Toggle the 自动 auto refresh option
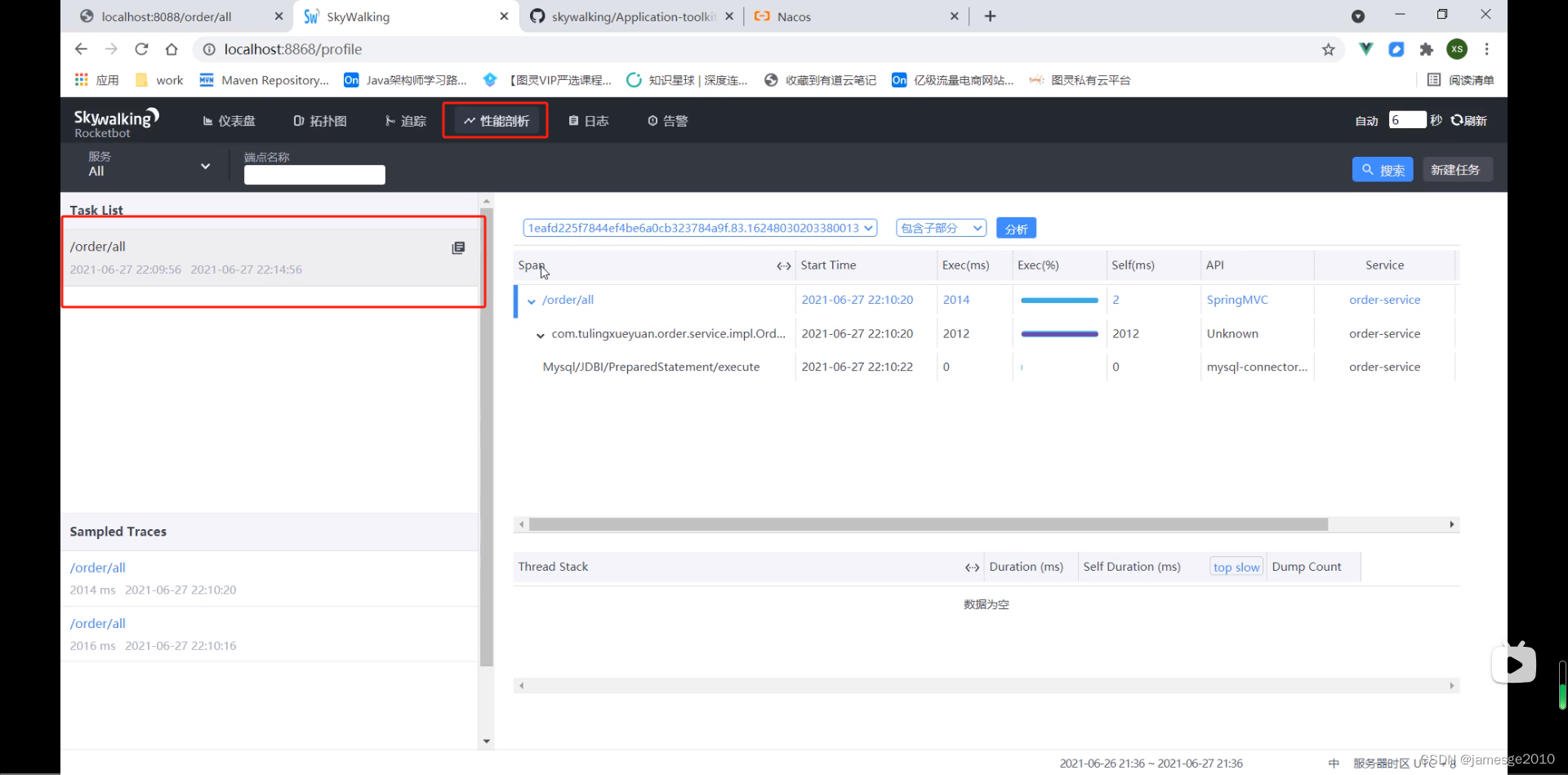 click(1366, 121)
